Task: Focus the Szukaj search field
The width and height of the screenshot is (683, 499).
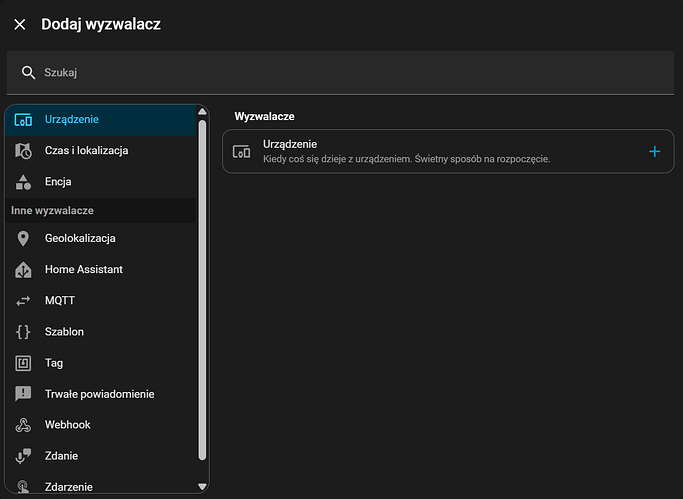Action: pyautogui.click(x=350, y=72)
